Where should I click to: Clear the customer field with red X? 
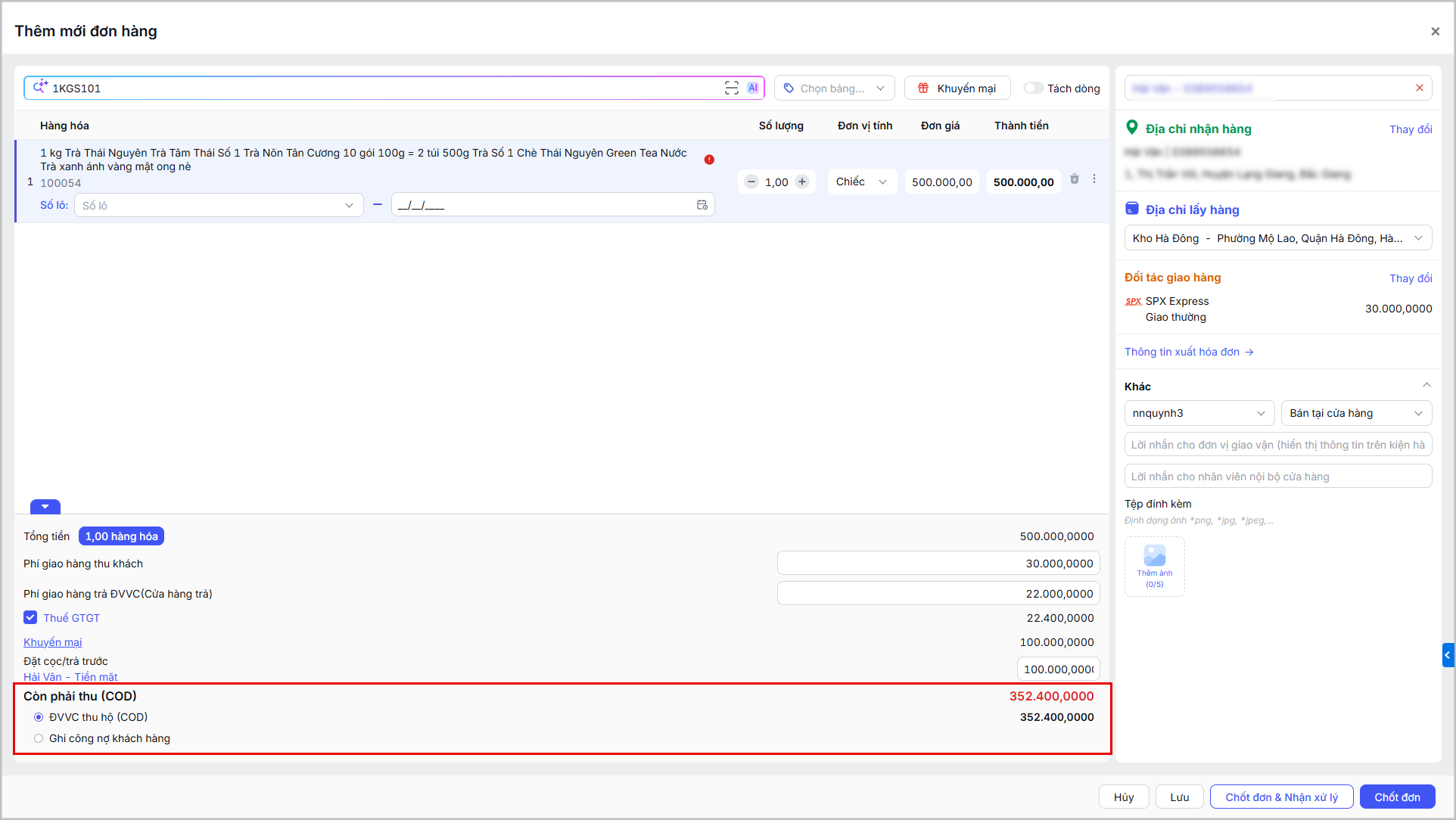pyautogui.click(x=1420, y=88)
